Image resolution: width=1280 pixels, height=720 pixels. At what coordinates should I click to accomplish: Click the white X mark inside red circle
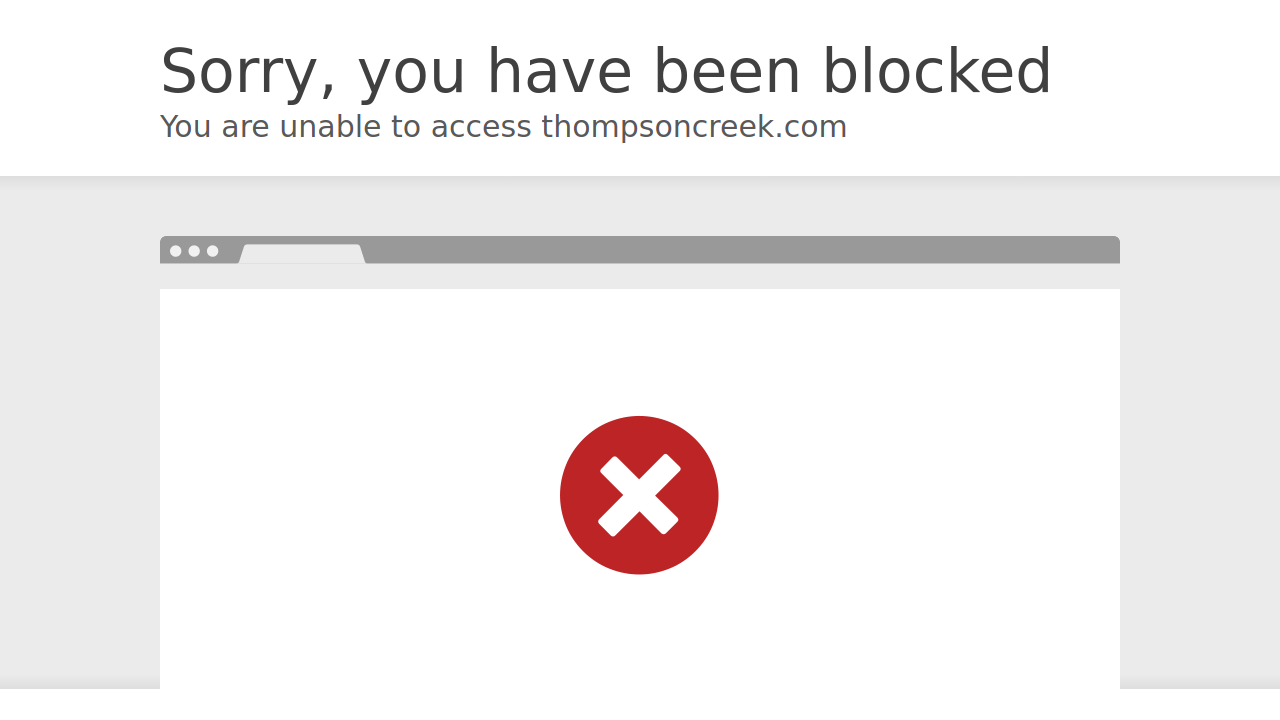639,495
